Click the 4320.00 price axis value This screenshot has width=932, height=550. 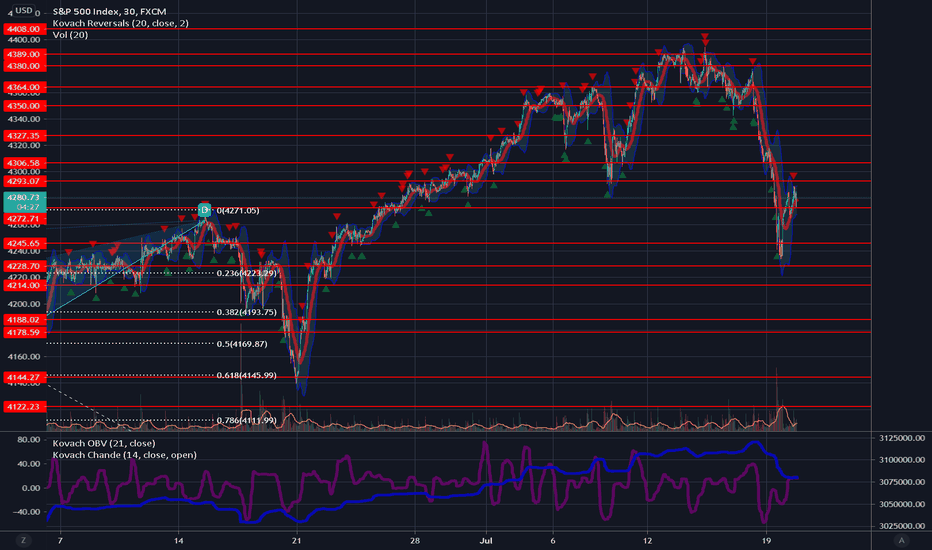point(24,145)
